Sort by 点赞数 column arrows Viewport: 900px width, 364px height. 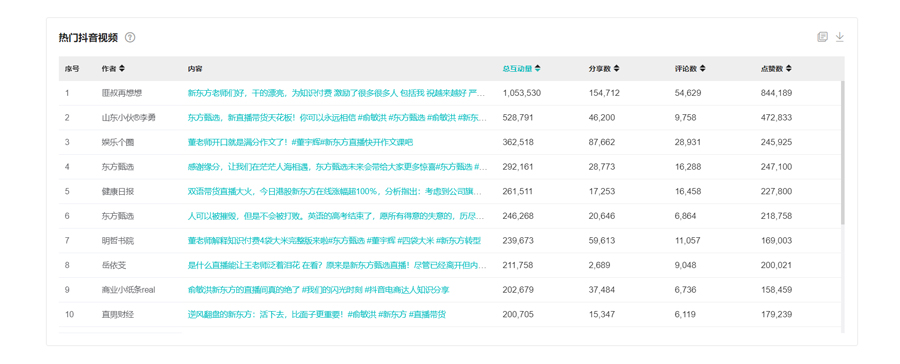[x=789, y=69]
